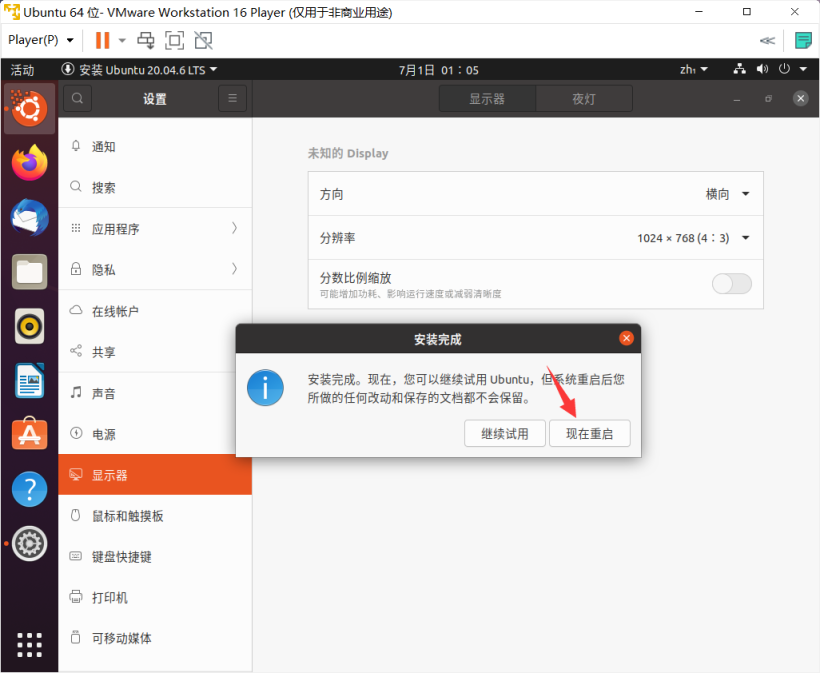Toggle the fractional scaling switch
The image size is (820, 673).
pos(731,284)
